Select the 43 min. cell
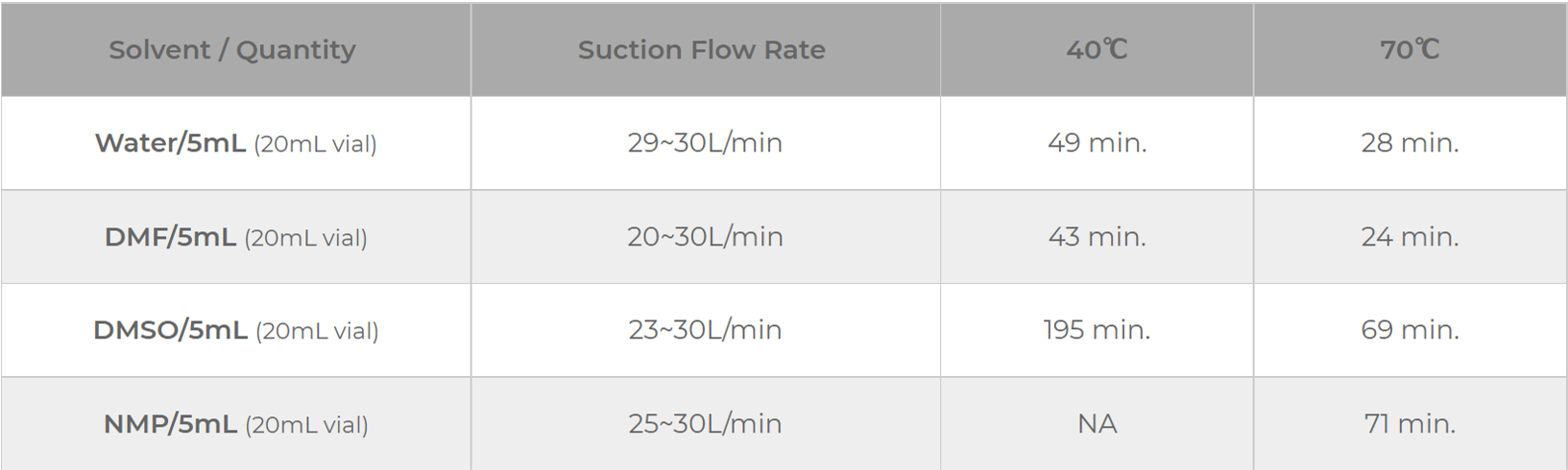The height and width of the screenshot is (470, 1568). 1097,237
